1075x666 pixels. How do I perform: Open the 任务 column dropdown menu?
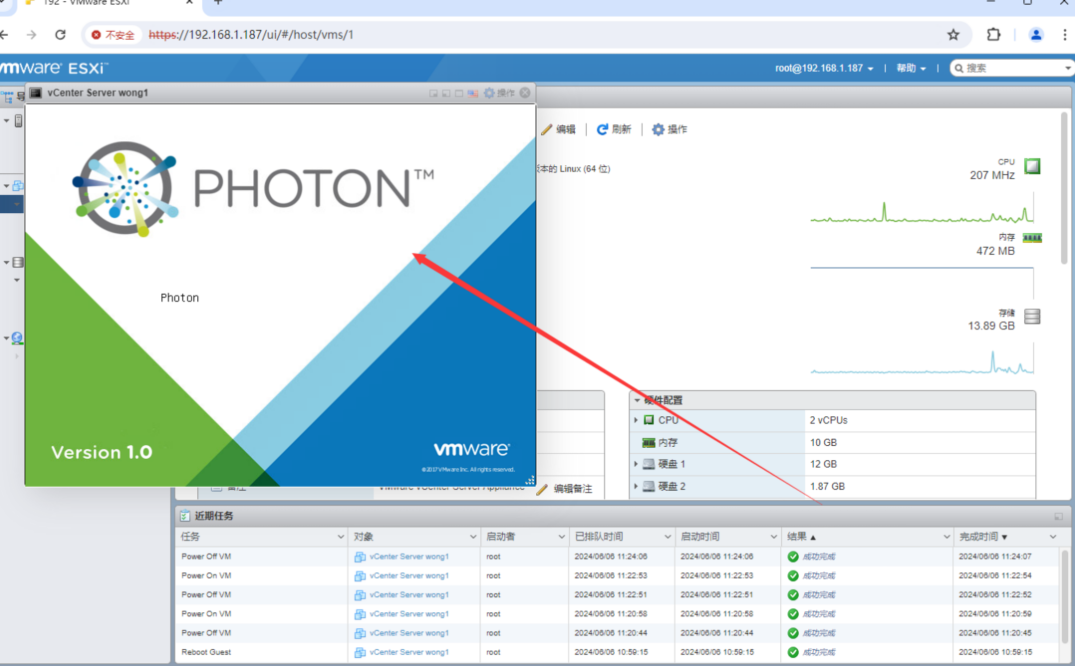[341, 536]
